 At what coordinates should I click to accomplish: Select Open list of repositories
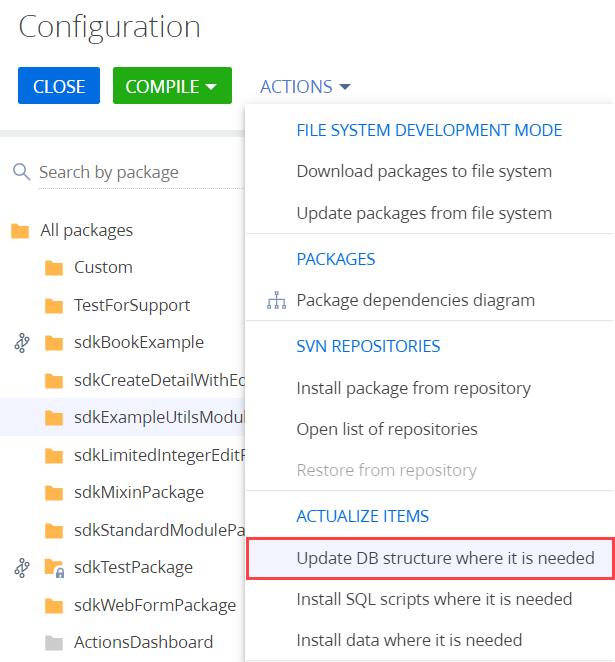[x=387, y=429]
